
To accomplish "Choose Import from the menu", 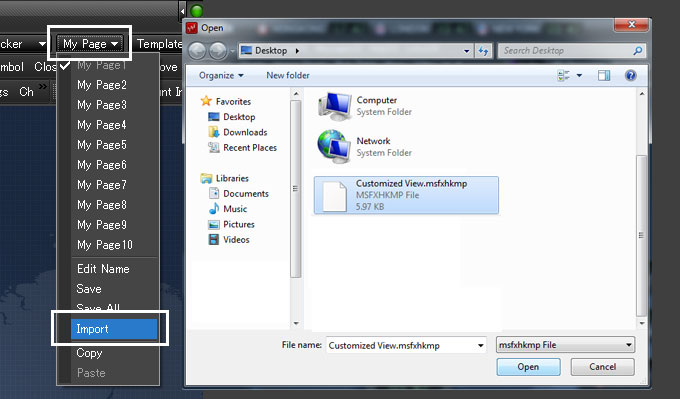I will coord(114,329).
